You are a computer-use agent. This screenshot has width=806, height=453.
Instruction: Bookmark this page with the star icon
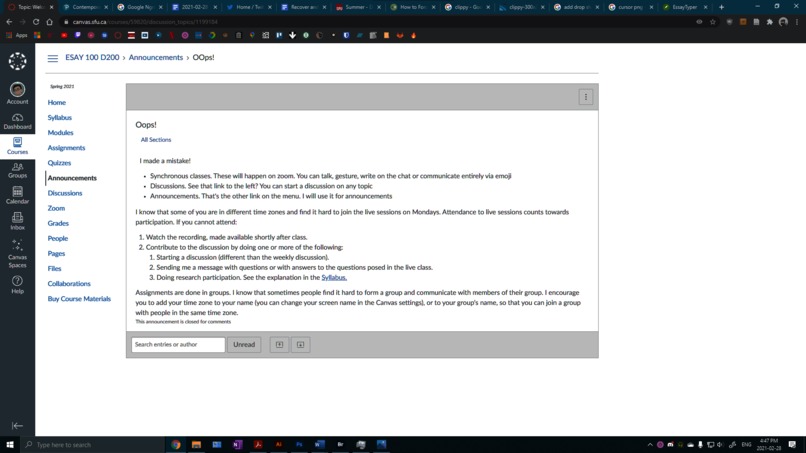click(x=712, y=22)
